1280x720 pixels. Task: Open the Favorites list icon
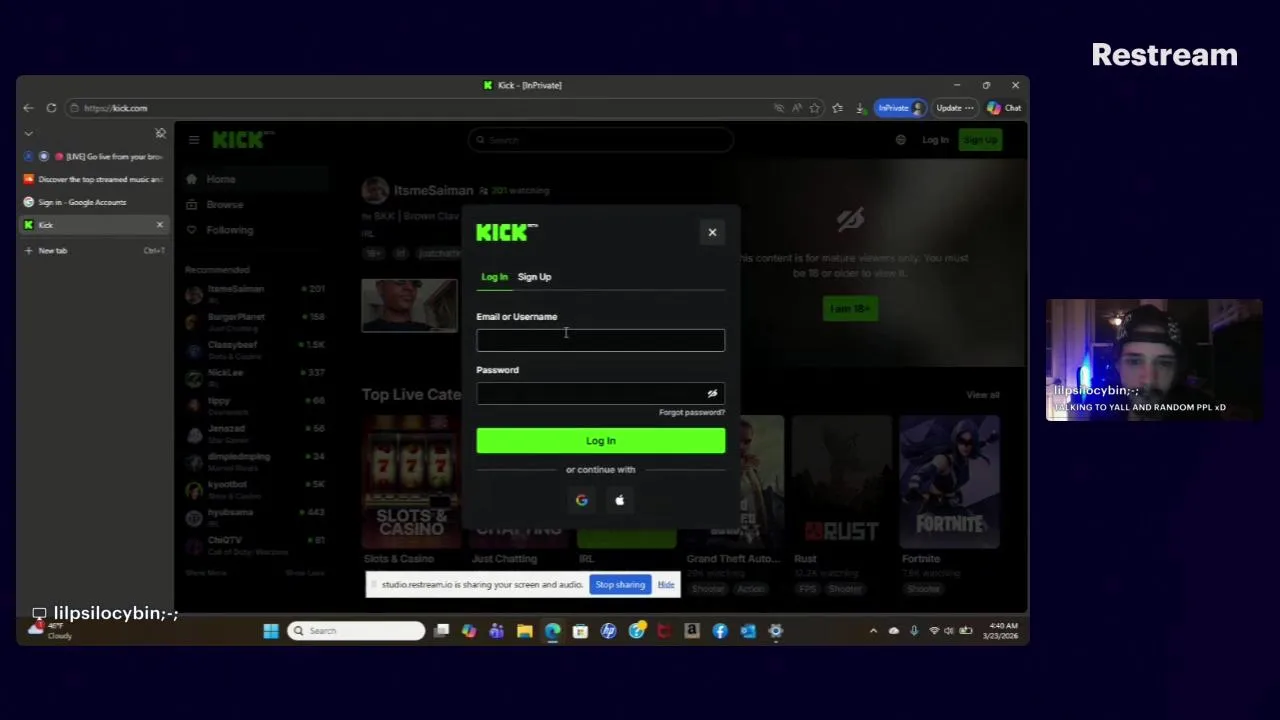[x=837, y=108]
